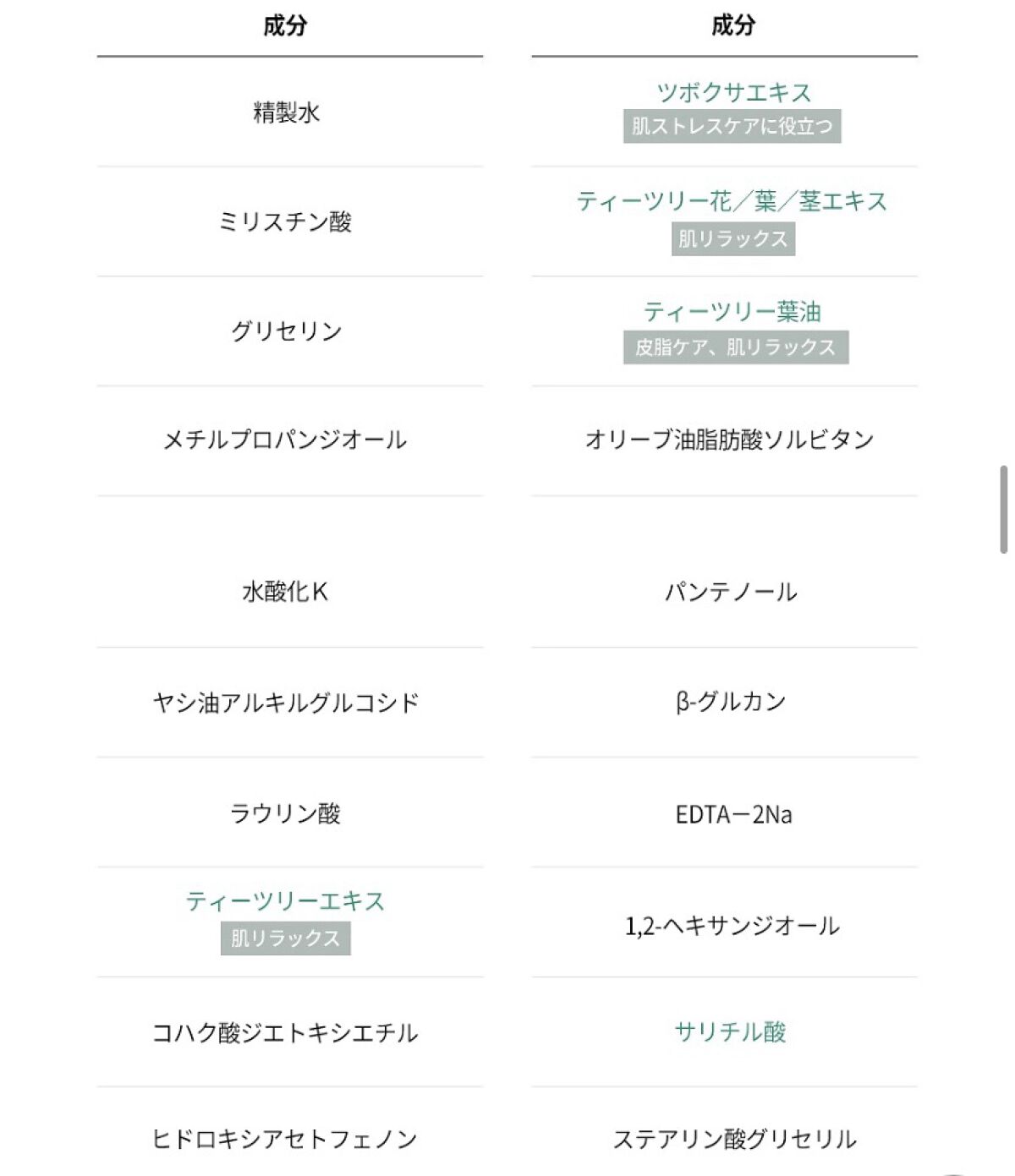Image resolution: width=1015 pixels, height=1176 pixels.
Task: Open the サリチル酸 ingredient link
Action: [731, 1032]
